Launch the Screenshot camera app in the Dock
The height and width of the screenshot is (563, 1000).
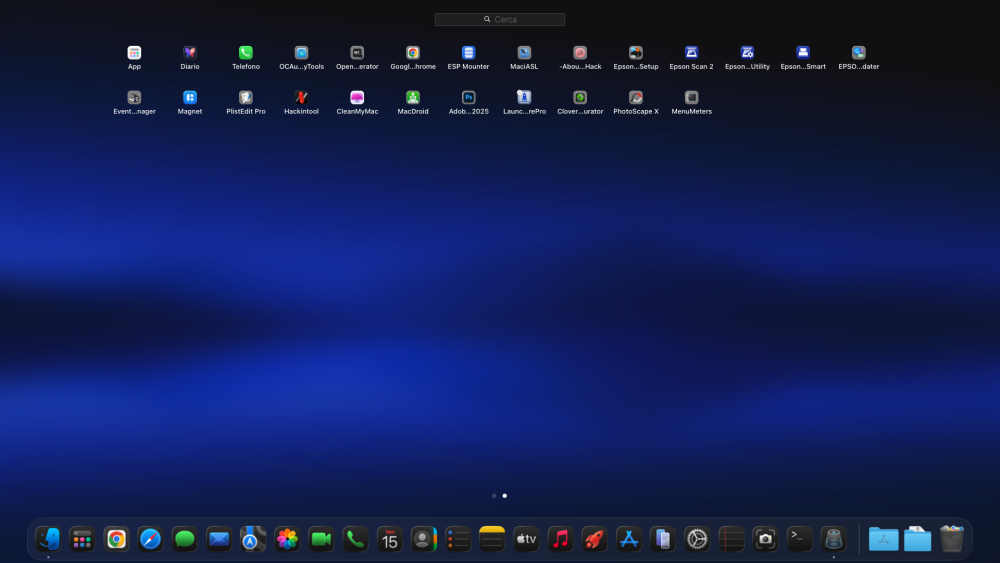[765, 539]
